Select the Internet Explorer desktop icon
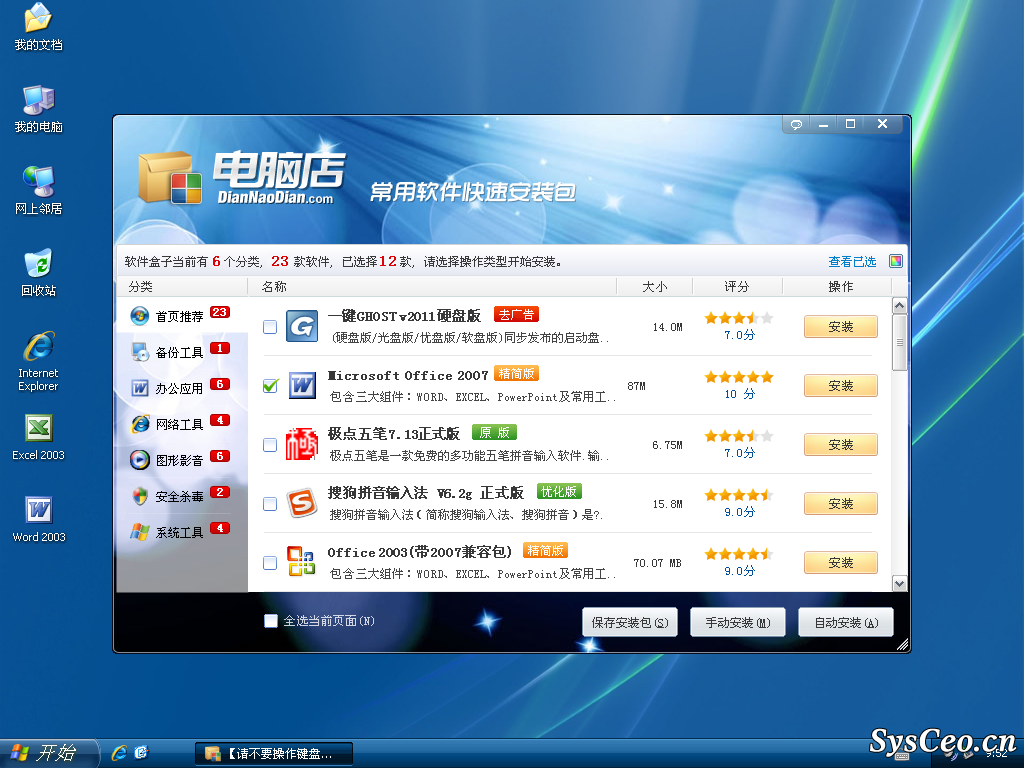 pos(38,361)
